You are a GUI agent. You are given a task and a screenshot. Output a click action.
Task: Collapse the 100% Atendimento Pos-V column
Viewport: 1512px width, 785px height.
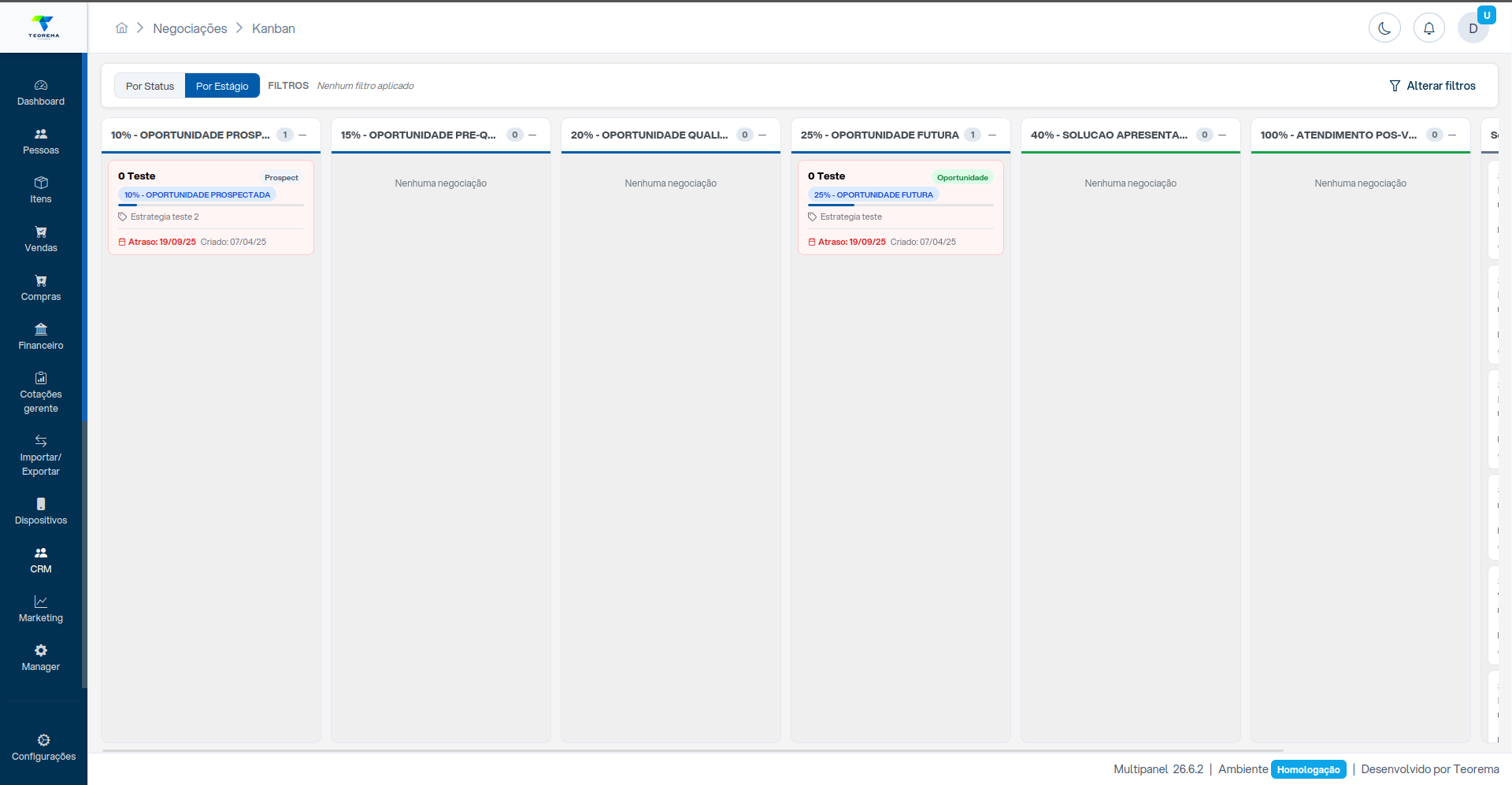click(1452, 135)
